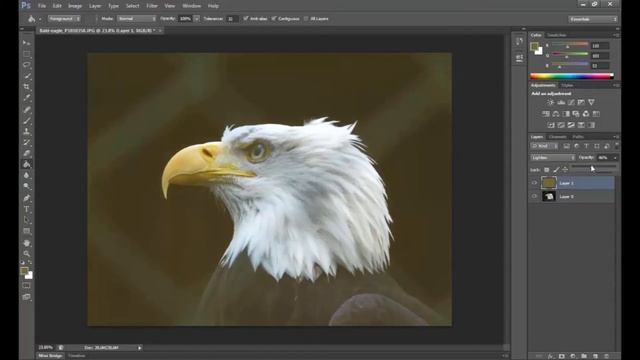The height and width of the screenshot is (360, 640).
Task: Select the Horizontal Type tool
Action: (x=27, y=209)
